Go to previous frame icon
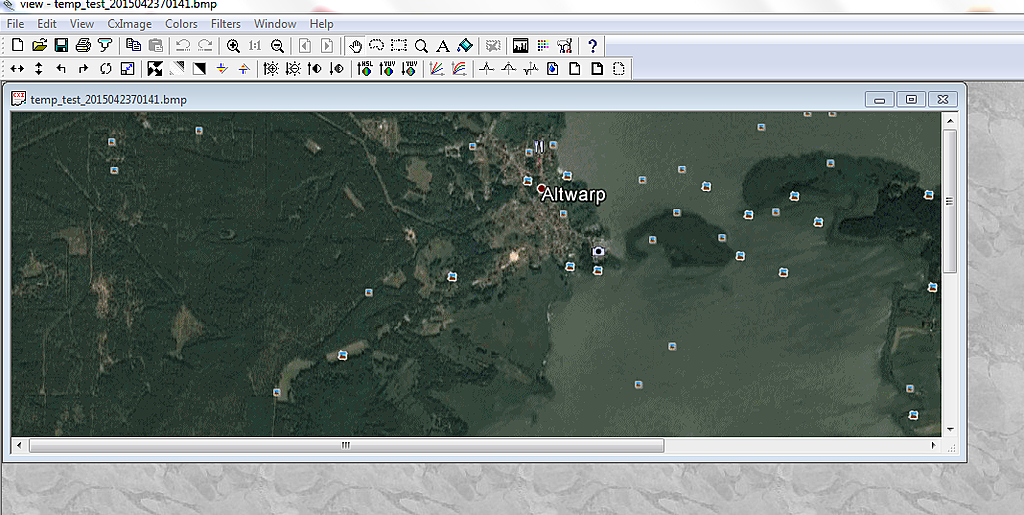 click(305, 46)
